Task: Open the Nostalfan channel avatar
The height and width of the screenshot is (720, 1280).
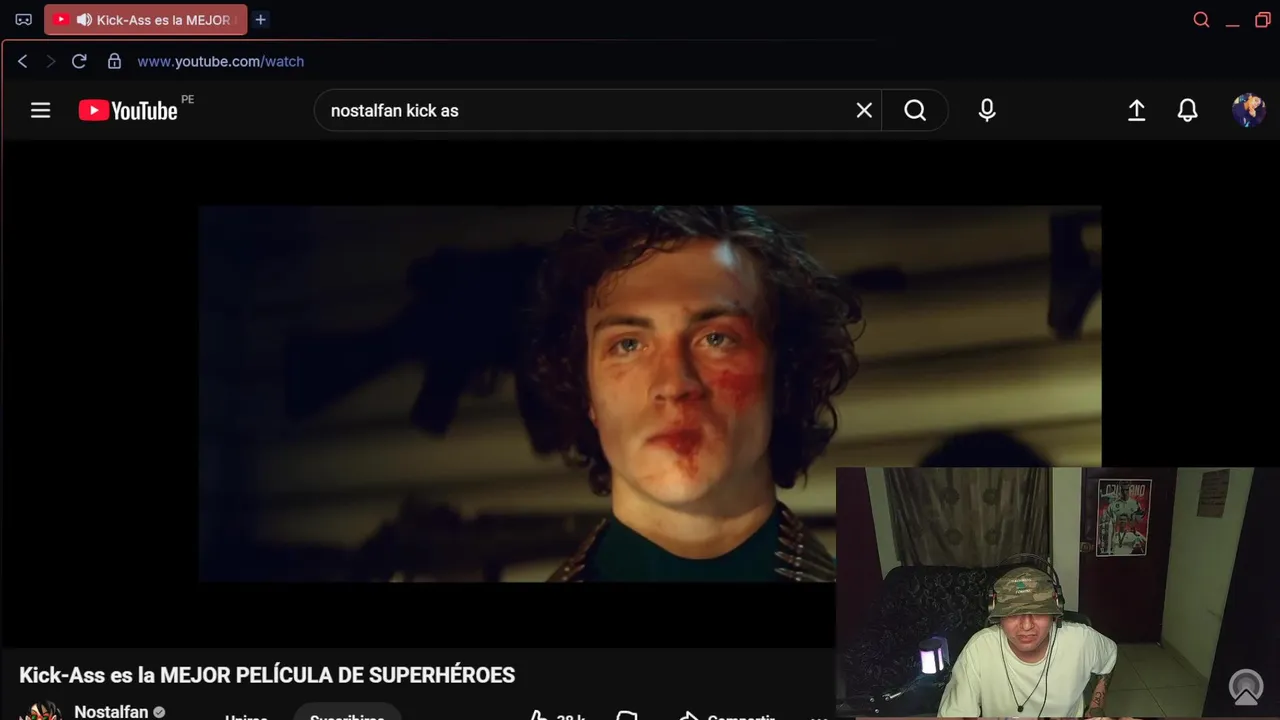Action: 40,711
